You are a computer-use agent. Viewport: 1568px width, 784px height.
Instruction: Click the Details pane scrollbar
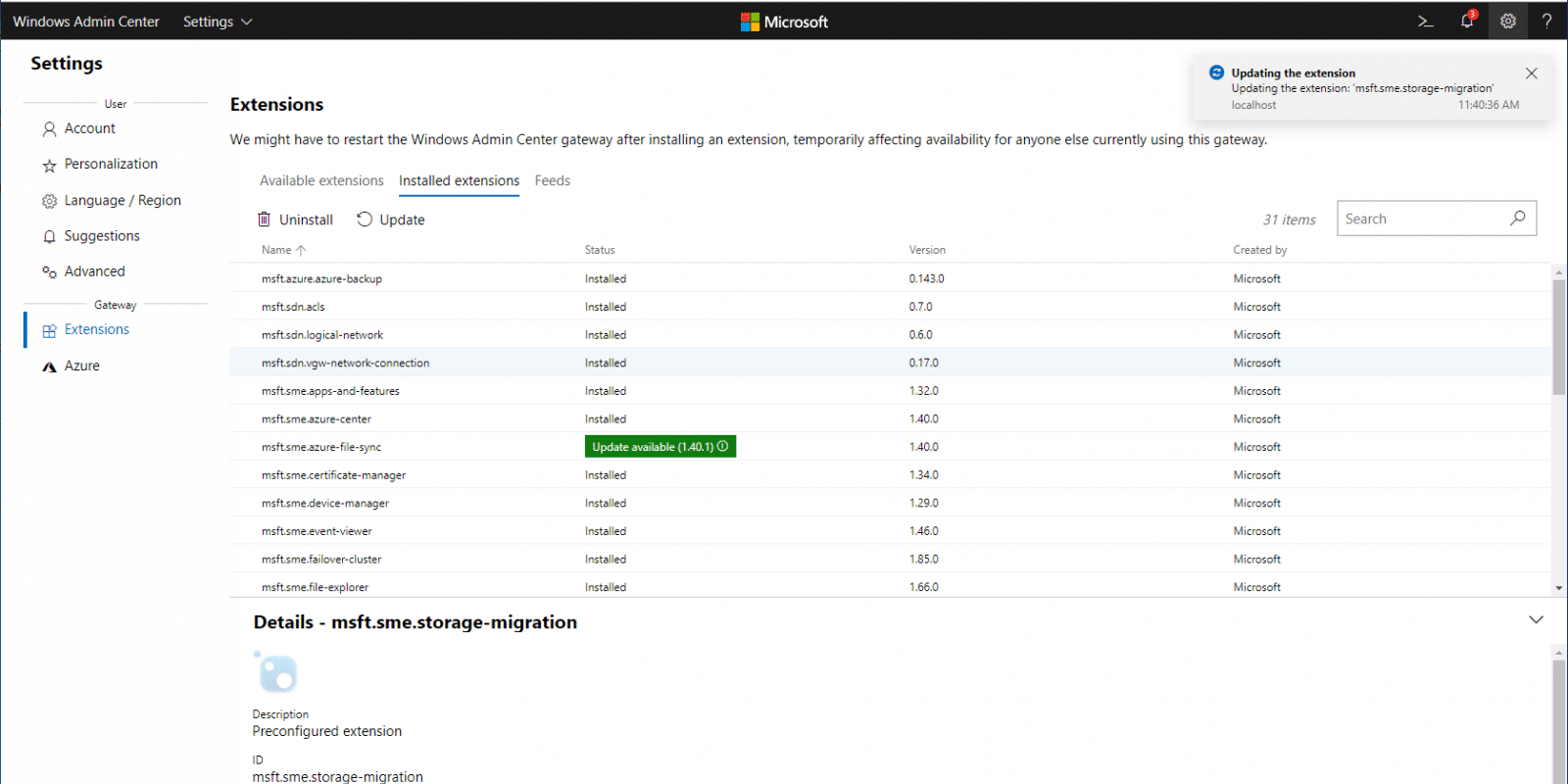1558,720
